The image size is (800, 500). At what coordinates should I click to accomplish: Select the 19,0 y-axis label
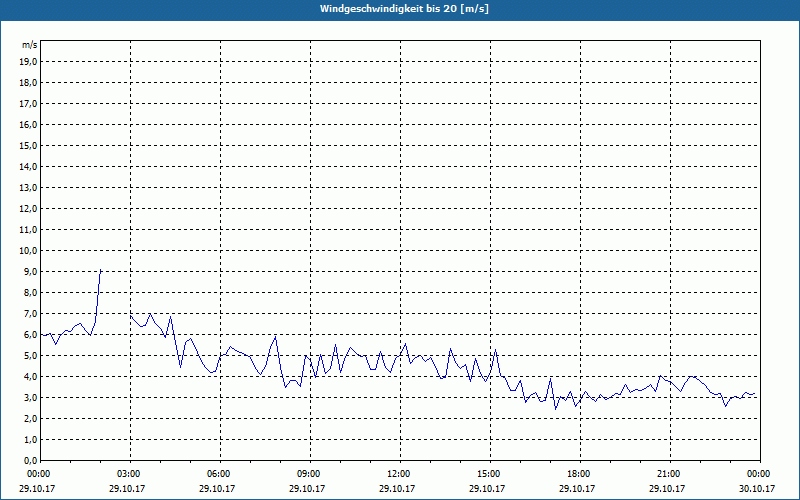(29, 62)
